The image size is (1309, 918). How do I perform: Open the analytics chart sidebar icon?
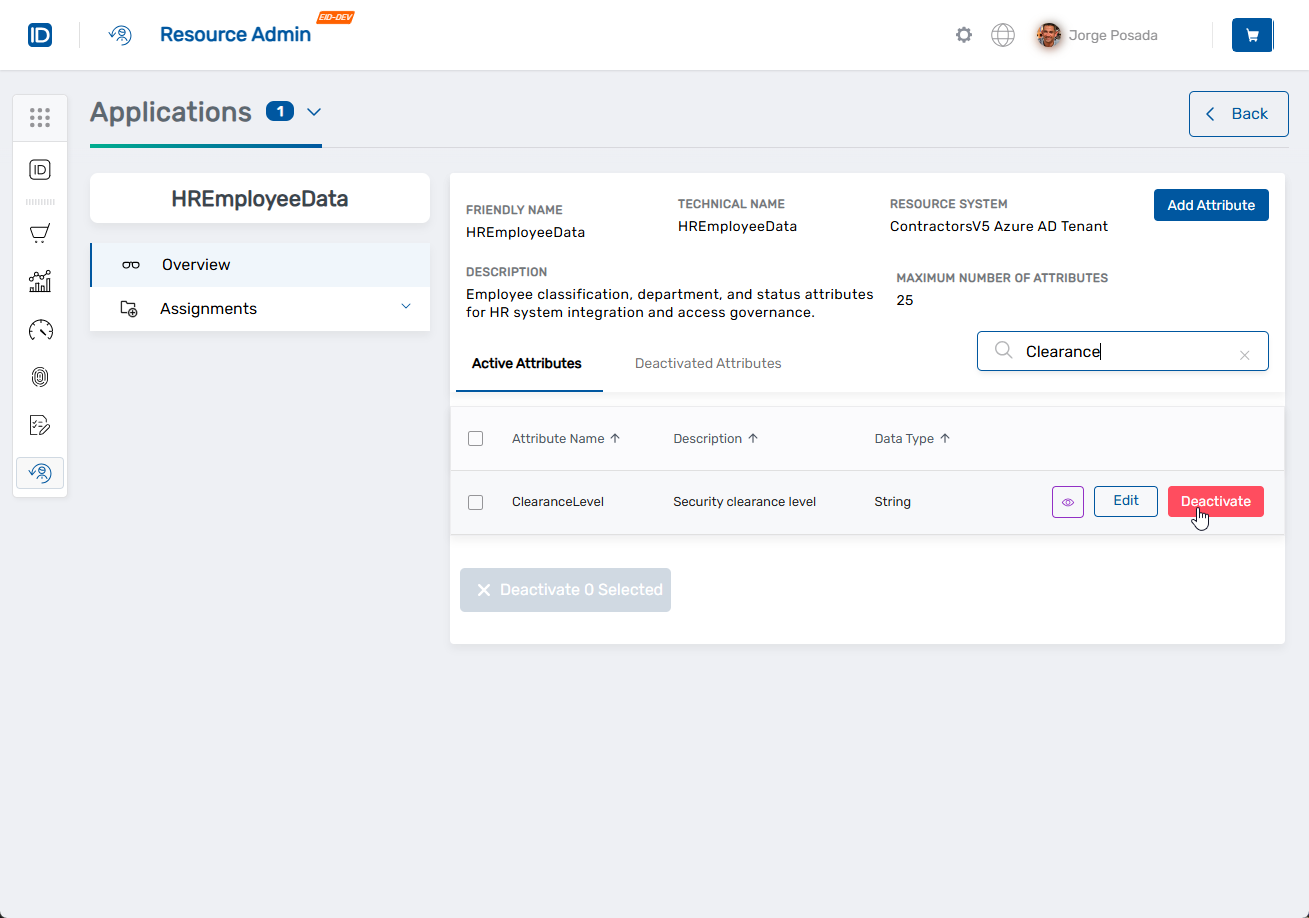[40, 282]
